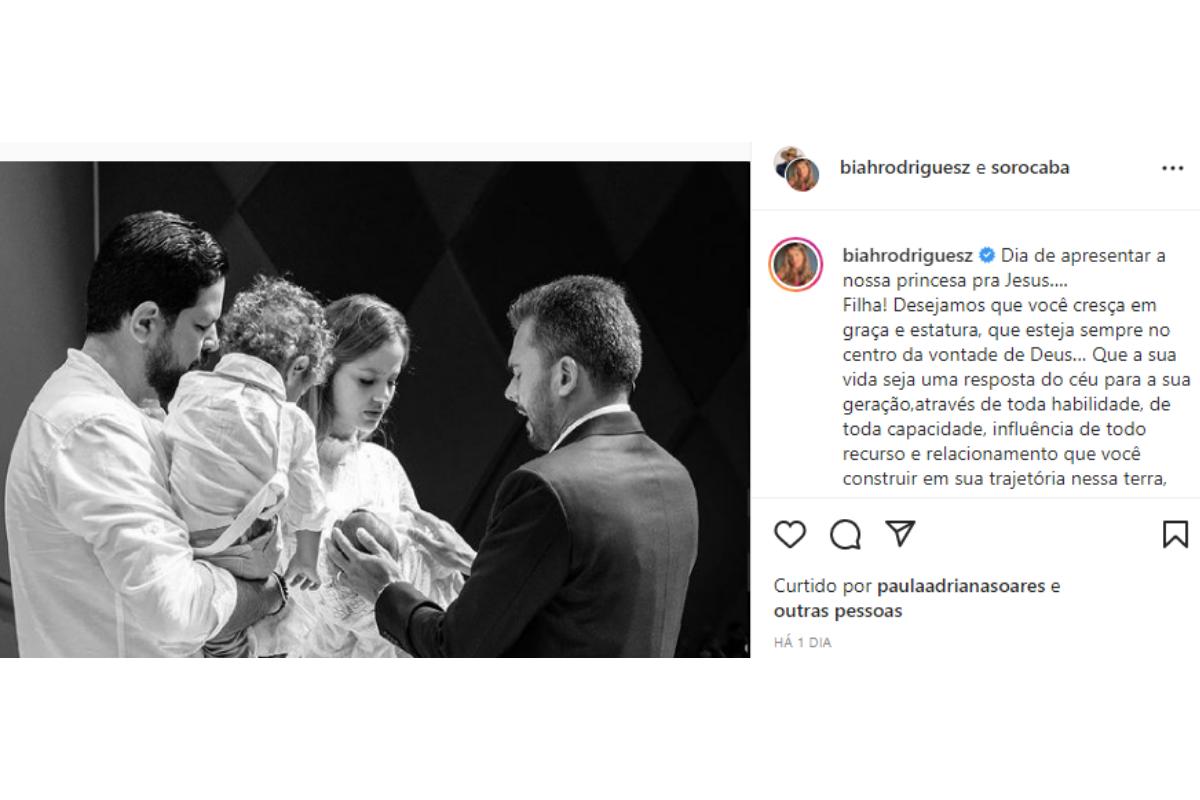Click biahrodriguesz username in the caption
This screenshot has width=1200, height=800.
pyautogui.click(x=908, y=255)
